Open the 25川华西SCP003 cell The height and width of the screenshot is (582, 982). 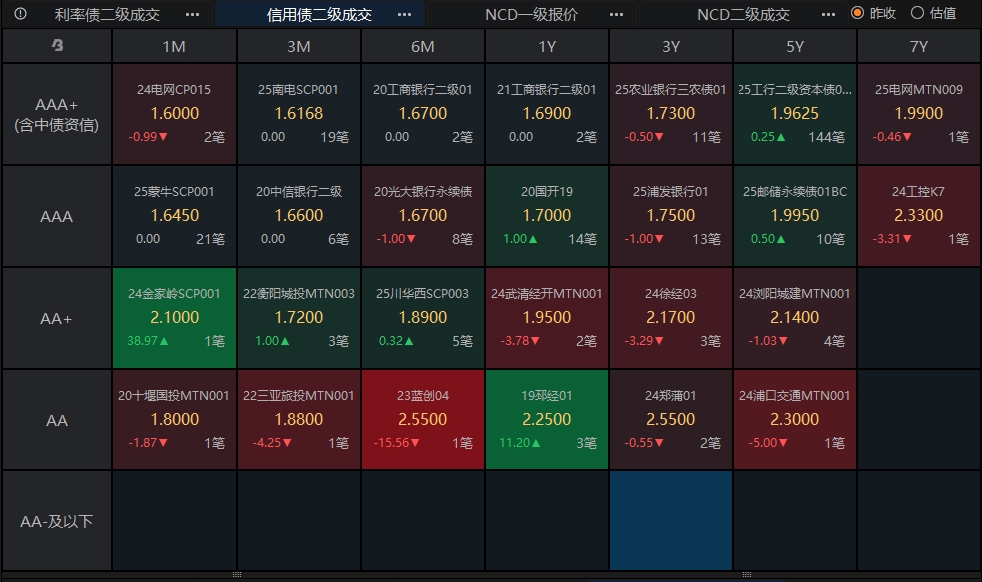coord(423,318)
